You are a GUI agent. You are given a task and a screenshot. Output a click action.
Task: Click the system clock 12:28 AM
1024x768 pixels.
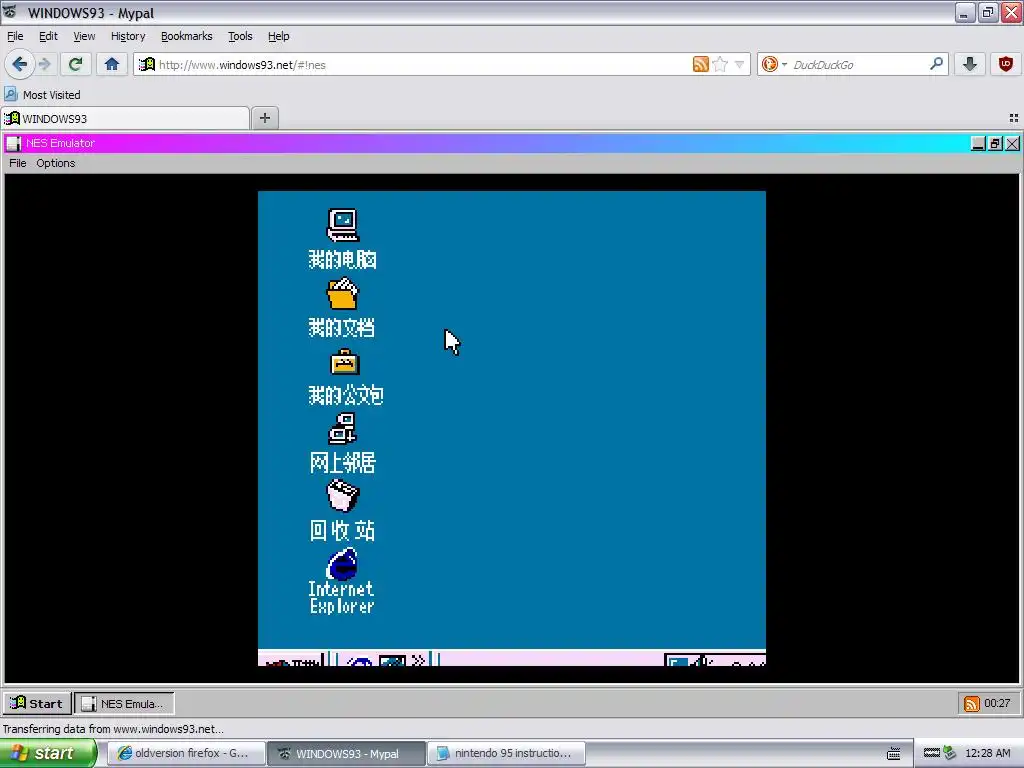[x=987, y=753]
